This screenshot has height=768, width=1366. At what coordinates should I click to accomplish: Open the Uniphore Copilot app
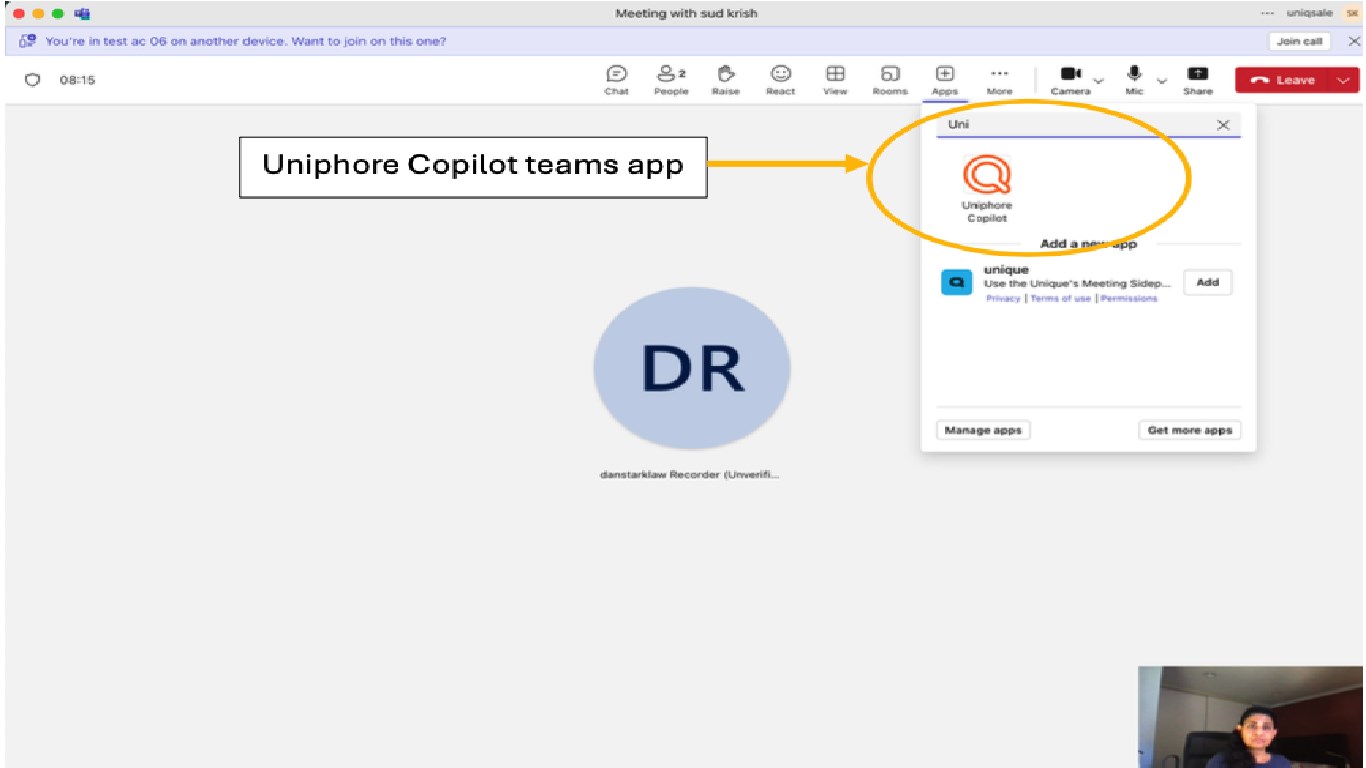coord(987,188)
